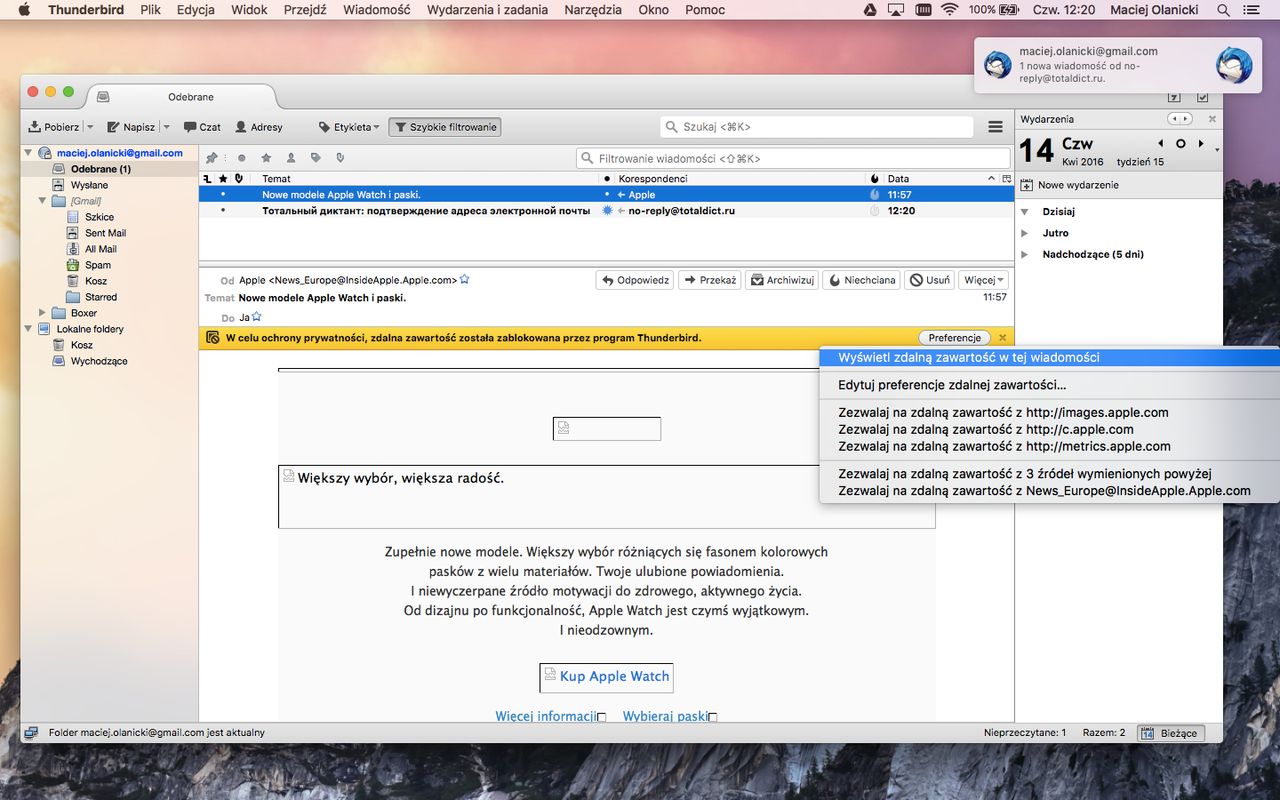The height and width of the screenshot is (800, 1280).
Task: Click the Filtrowanie wiadomości input field
Action: [x=793, y=158]
